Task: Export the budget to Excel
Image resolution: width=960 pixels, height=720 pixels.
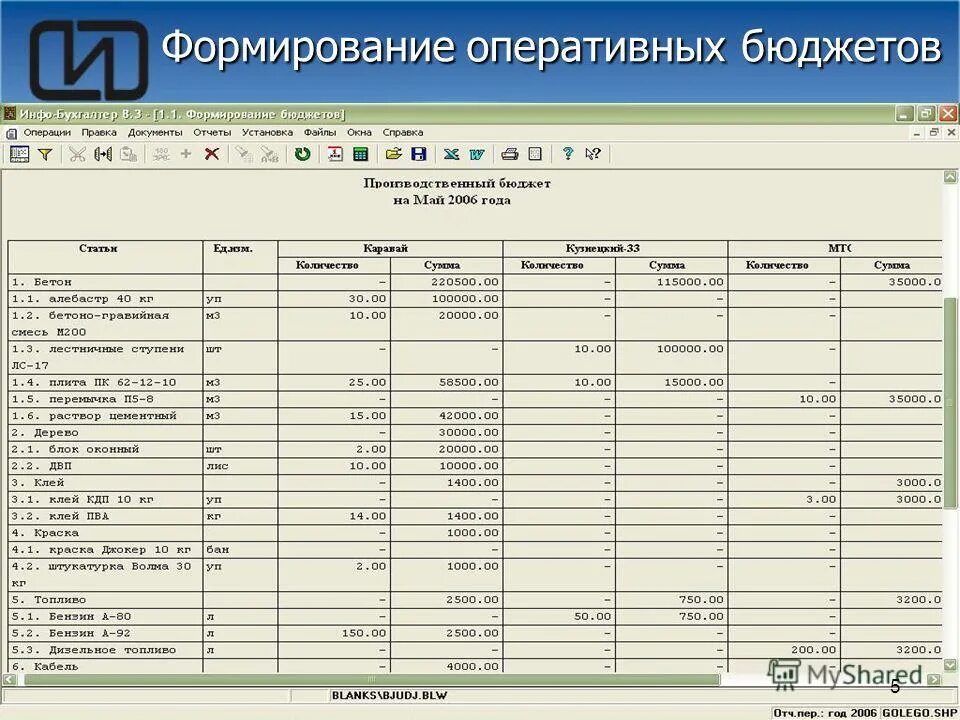Action: [452, 153]
